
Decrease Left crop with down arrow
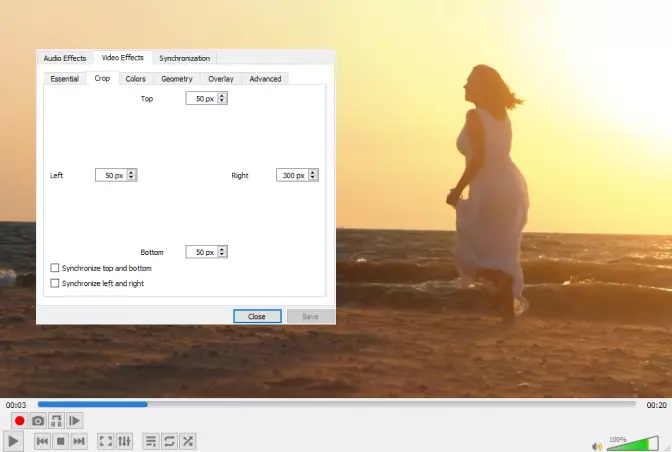click(131, 178)
